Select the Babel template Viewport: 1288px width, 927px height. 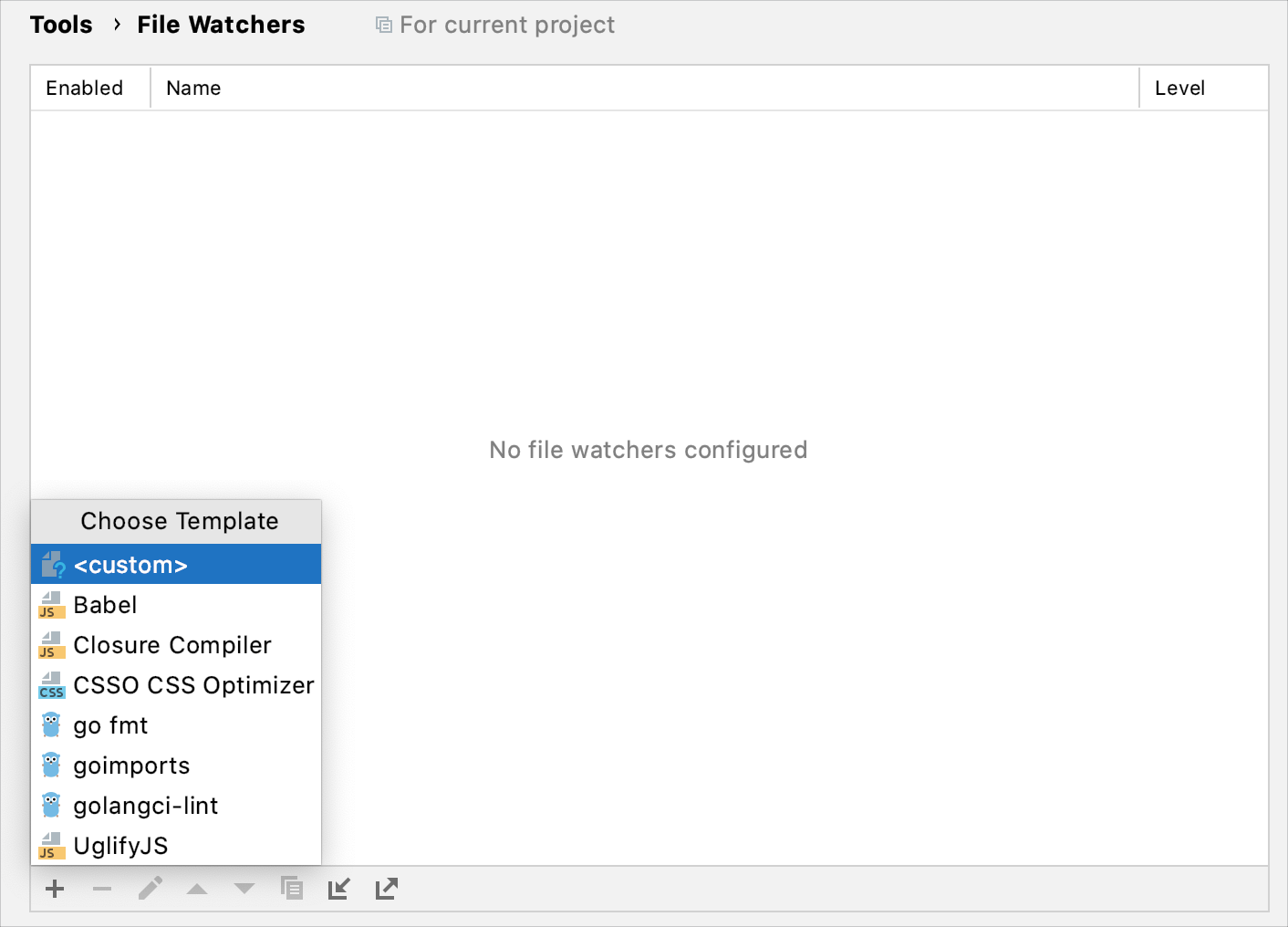pyautogui.click(x=106, y=604)
